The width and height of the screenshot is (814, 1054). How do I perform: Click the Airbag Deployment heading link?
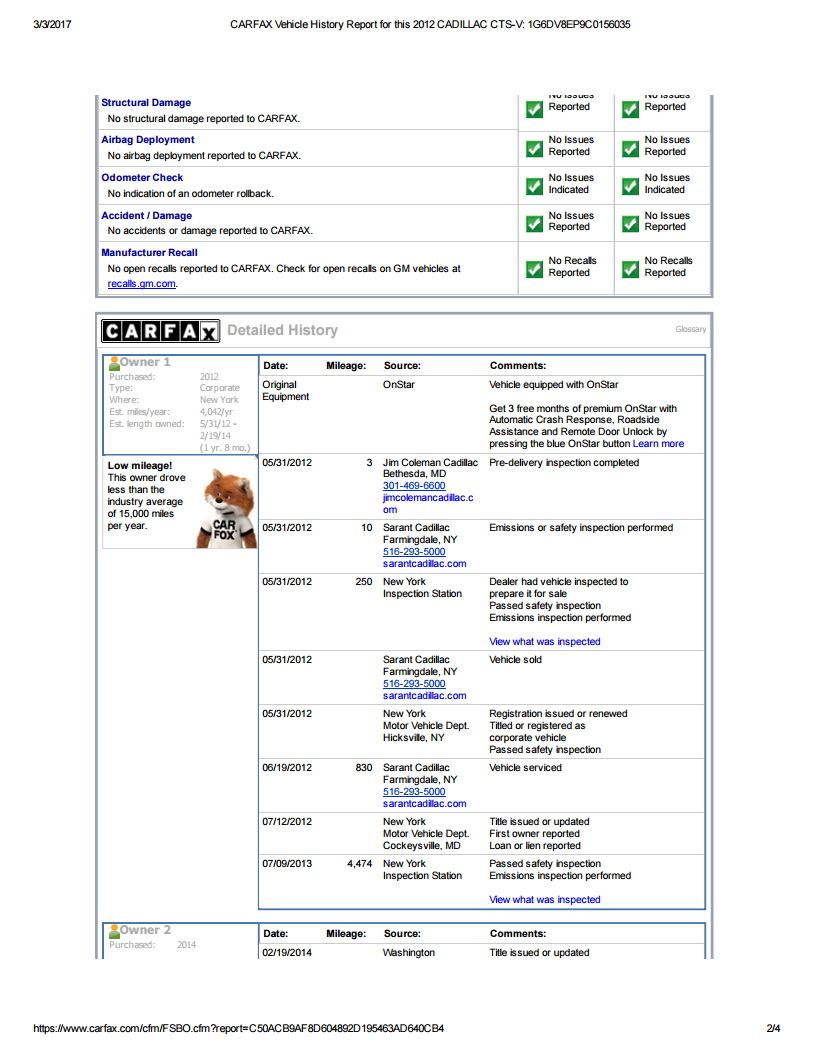point(148,140)
